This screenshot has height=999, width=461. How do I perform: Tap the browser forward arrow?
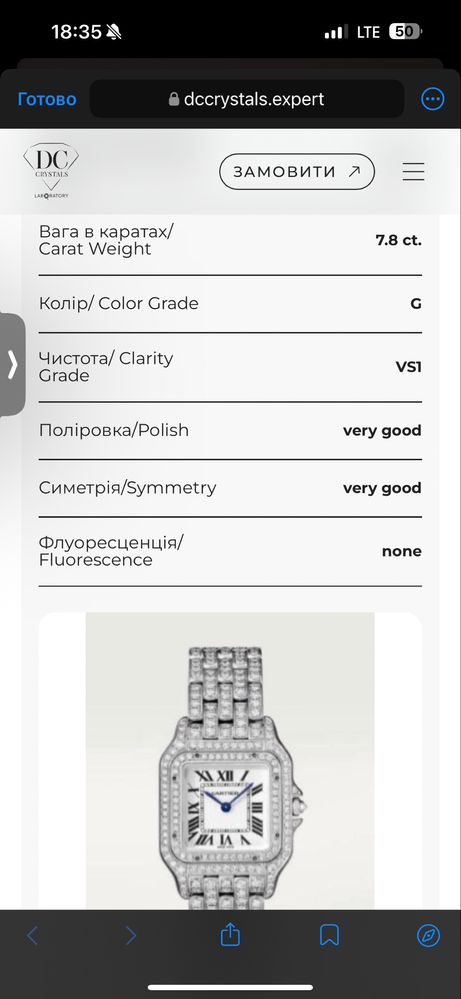tap(131, 935)
